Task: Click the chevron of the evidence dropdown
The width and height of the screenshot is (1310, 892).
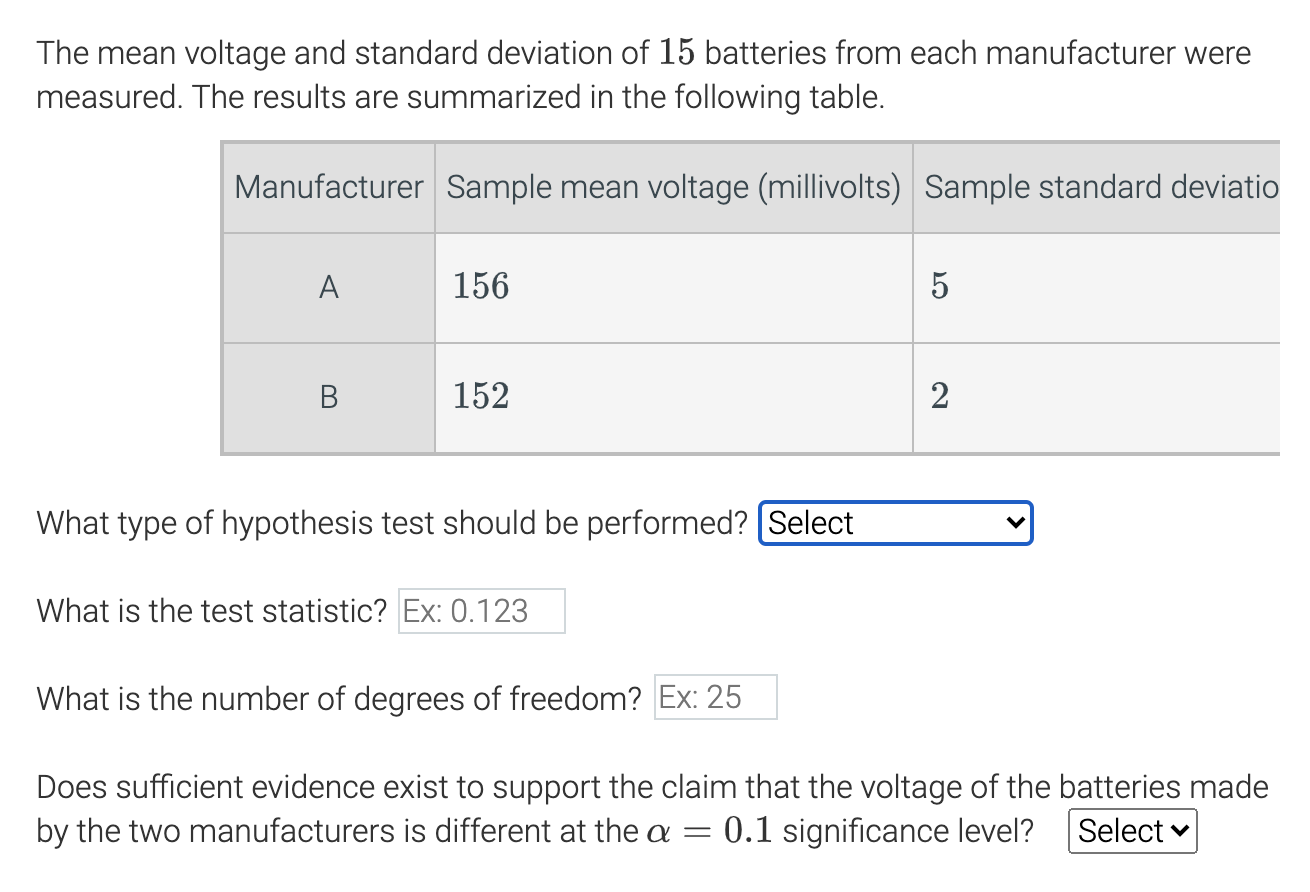Action: coord(1180,831)
